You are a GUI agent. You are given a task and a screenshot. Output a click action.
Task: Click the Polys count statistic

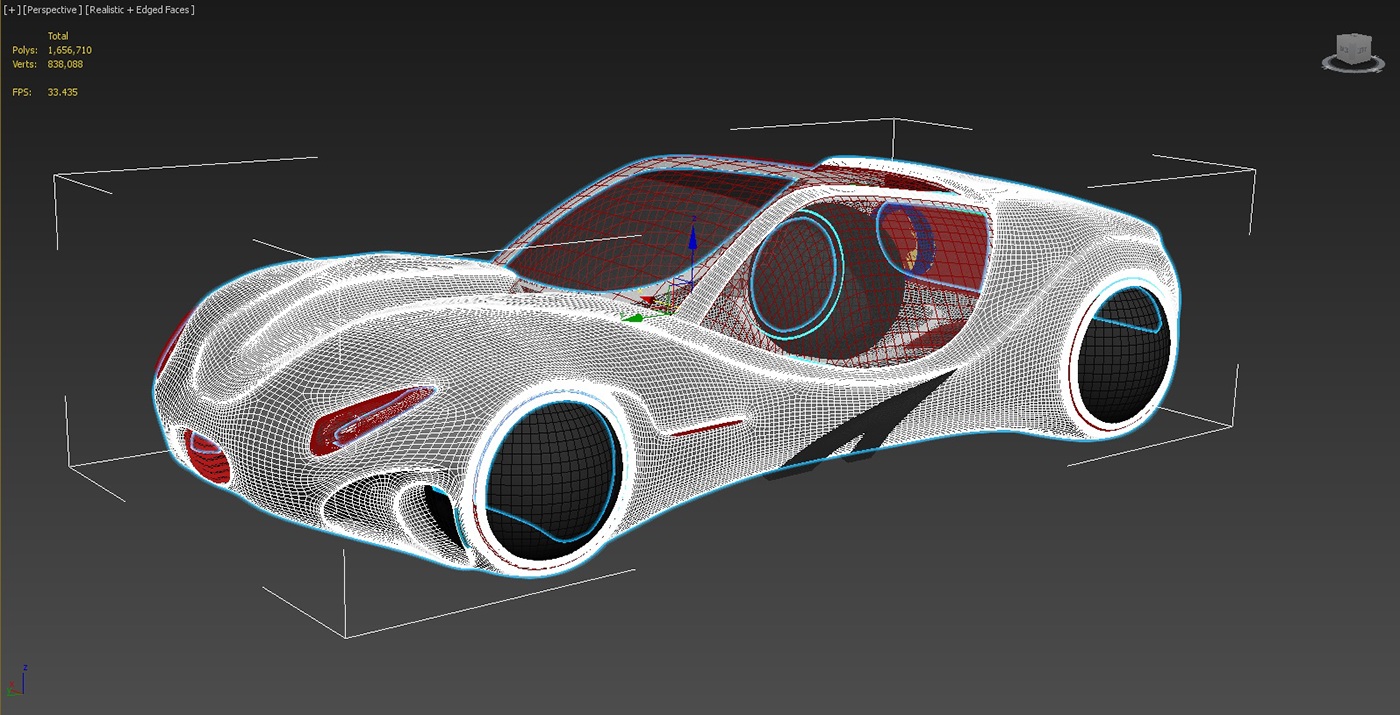(x=68, y=50)
